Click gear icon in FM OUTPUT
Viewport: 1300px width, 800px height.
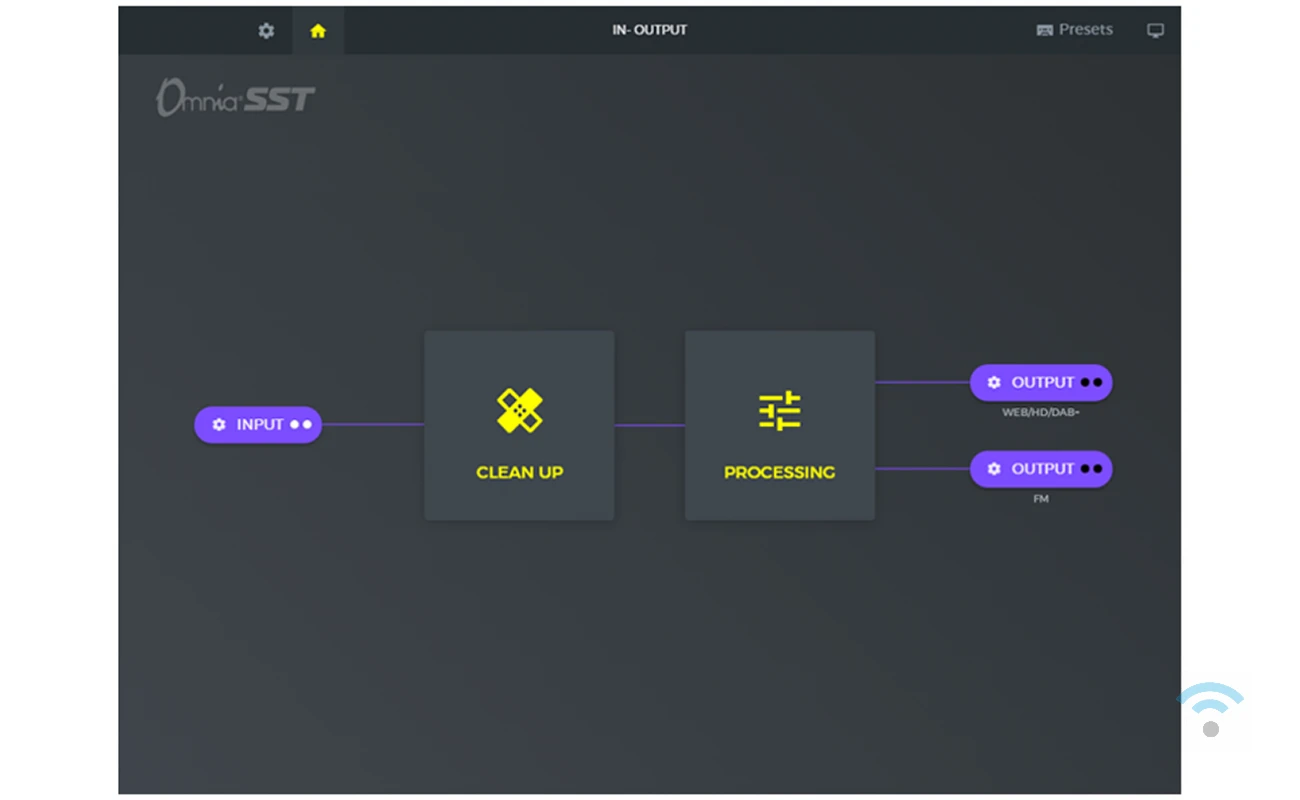tap(994, 469)
